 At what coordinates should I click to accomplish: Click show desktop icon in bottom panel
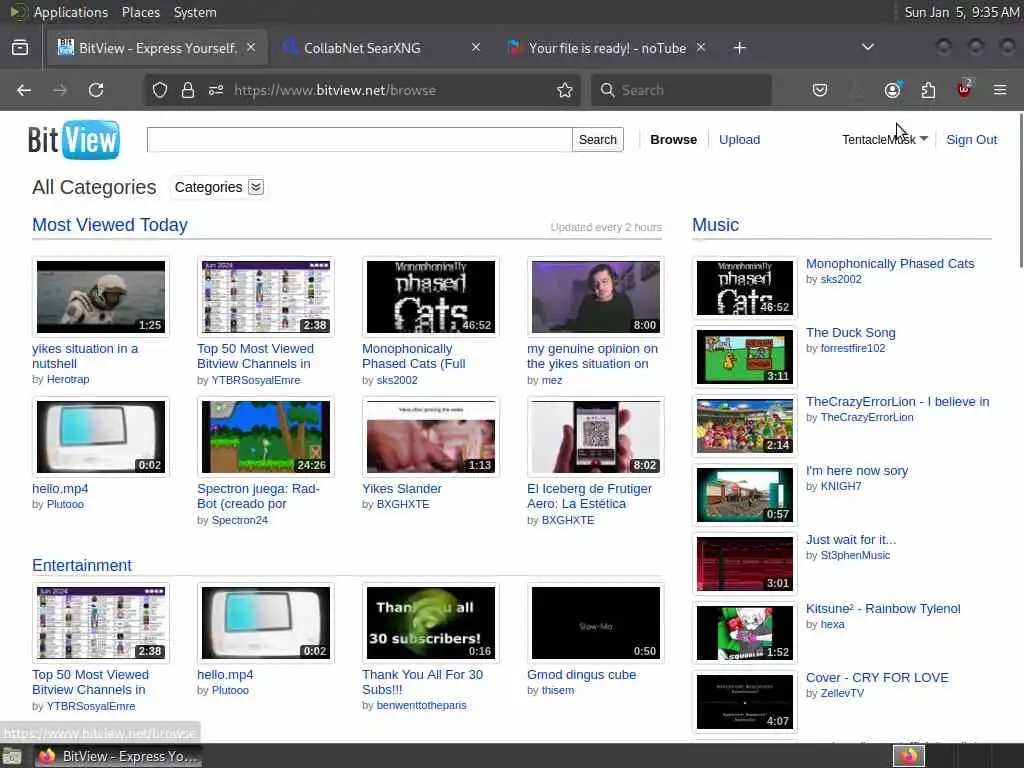(x=12, y=756)
